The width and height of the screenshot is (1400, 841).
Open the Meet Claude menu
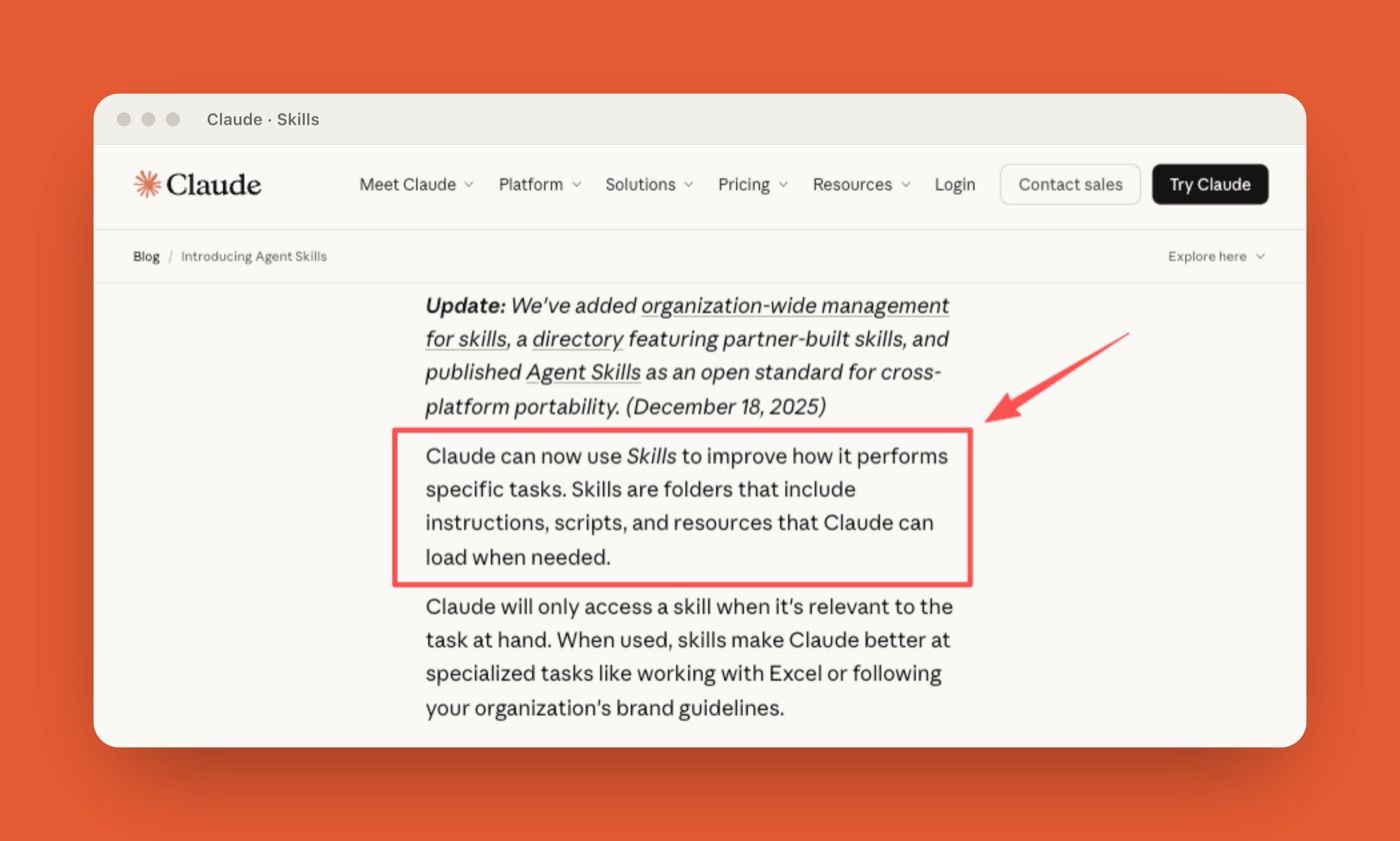pyautogui.click(x=416, y=184)
